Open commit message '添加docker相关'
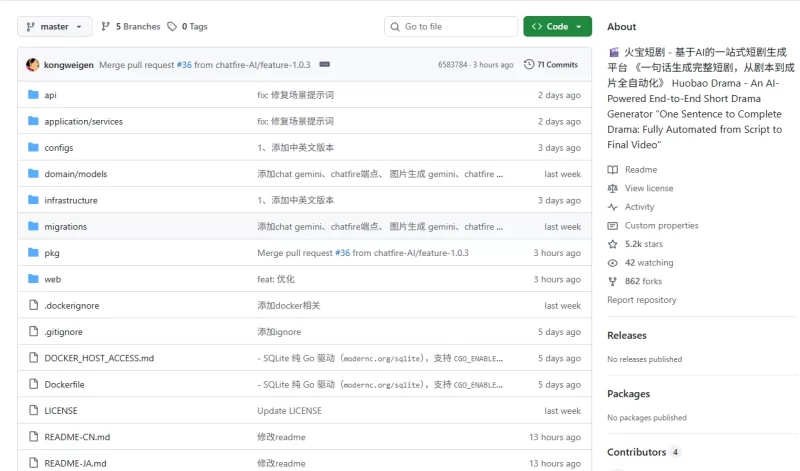Image resolution: width=800 pixels, height=471 pixels. click(289, 306)
